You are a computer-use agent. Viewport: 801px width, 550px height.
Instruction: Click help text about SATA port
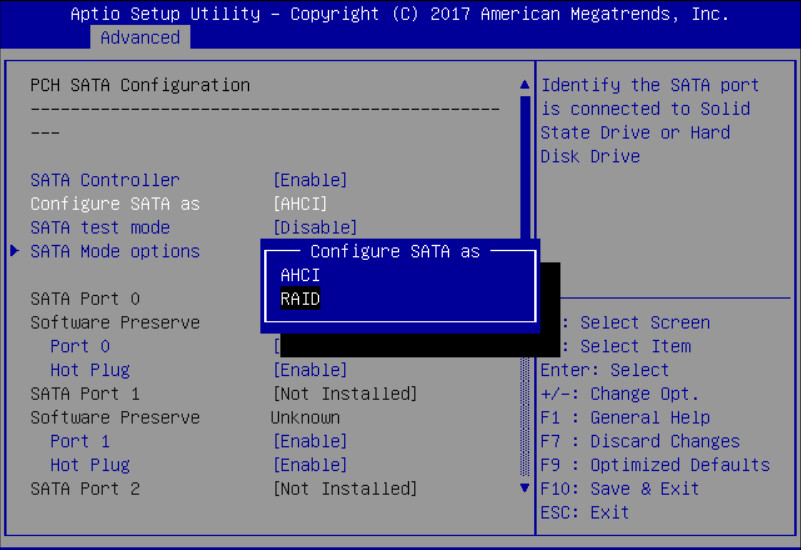(650, 121)
